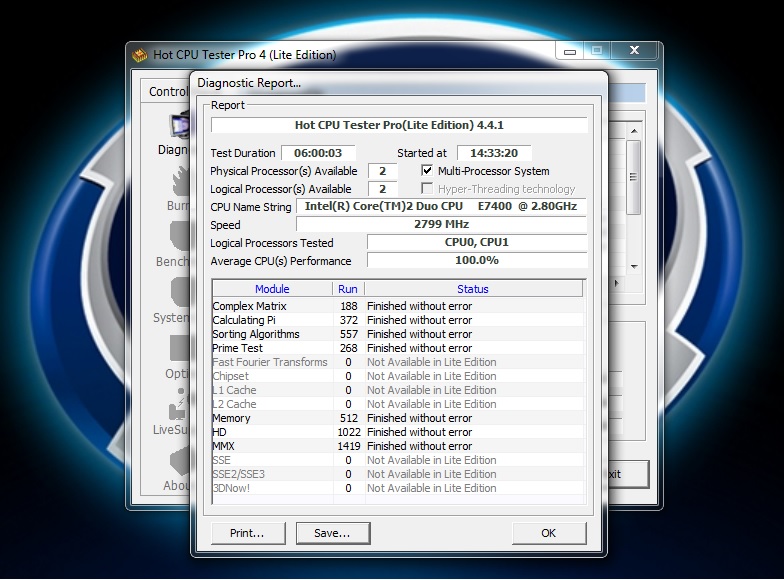Screen dimensions: 784x580
Task: Click the Hot CPU Tester title bar icon
Action: coord(140,54)
